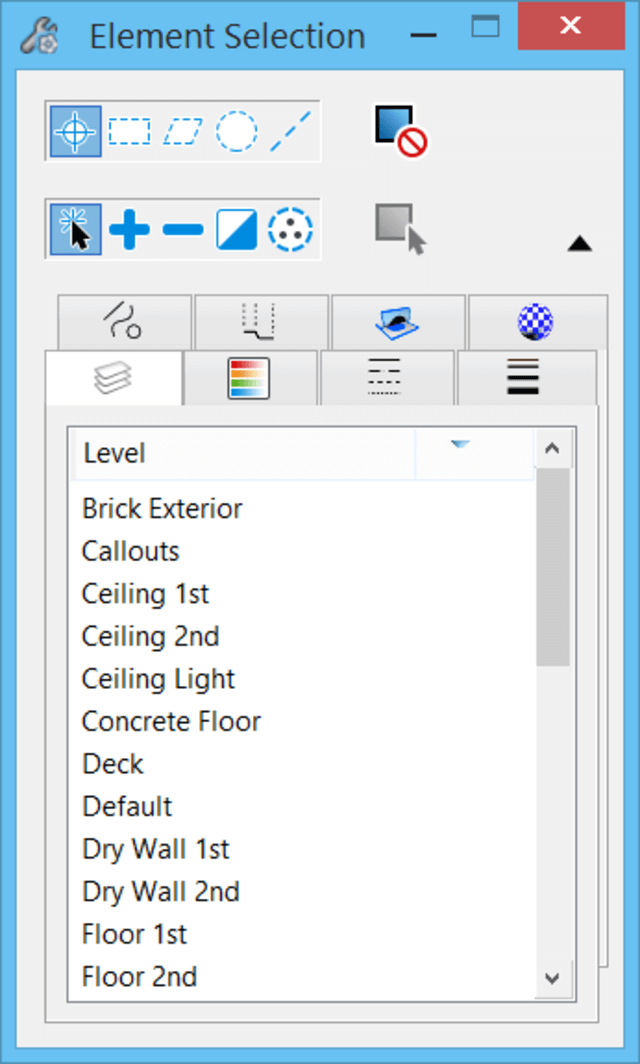Activate Subtract mode minus icon
The width and height of the screenshot is (640, 1064).
coord(183,229)
